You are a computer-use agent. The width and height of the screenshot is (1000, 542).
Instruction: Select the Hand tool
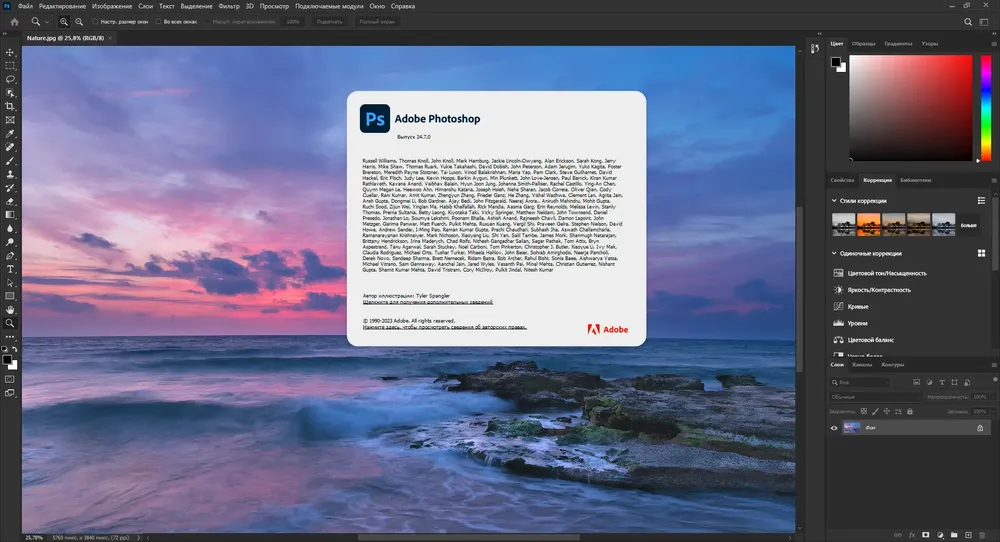tap(10, 310)
